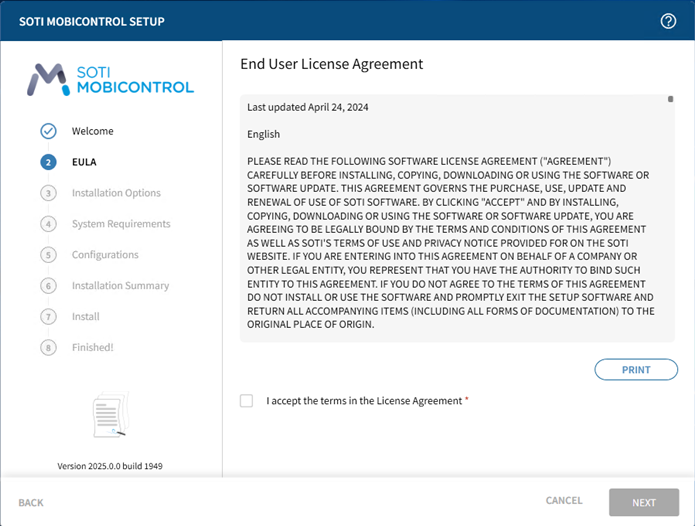This screenshot has height=526, width=695.
Task: Open the help question mark icon
Action: [x=669, y=21]
